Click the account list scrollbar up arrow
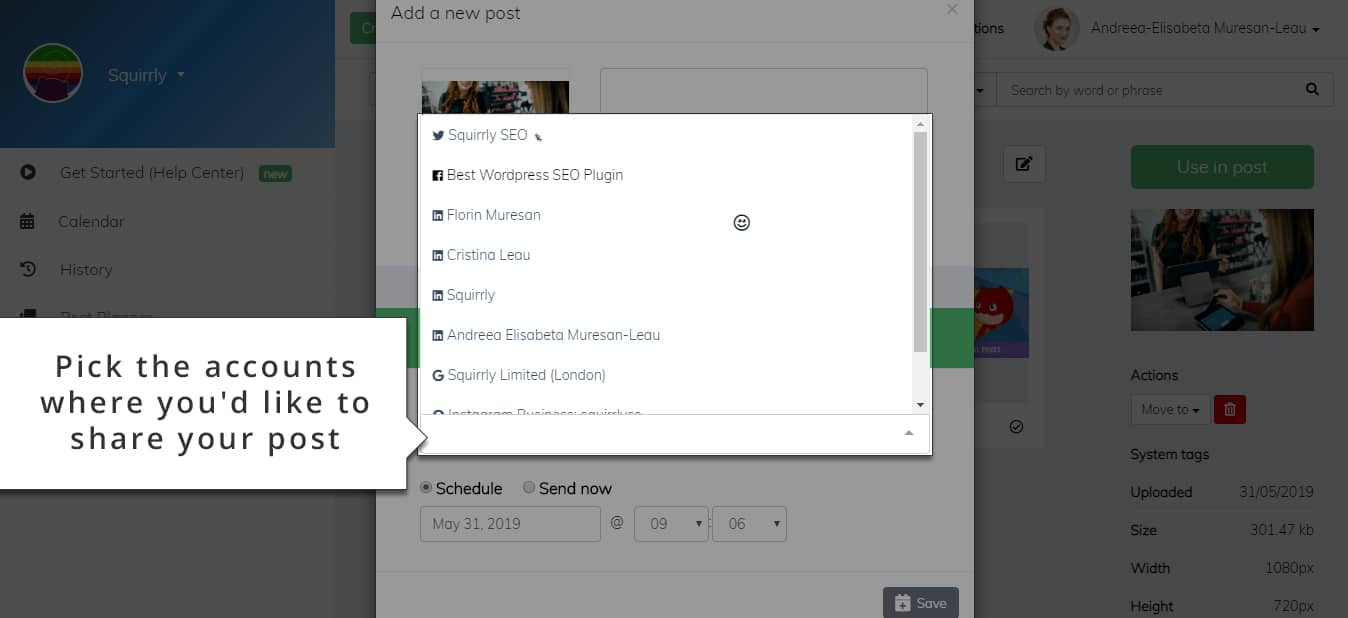Image resolution: width=1348 pixels, height=618 pixels. (x=921, y=124)
